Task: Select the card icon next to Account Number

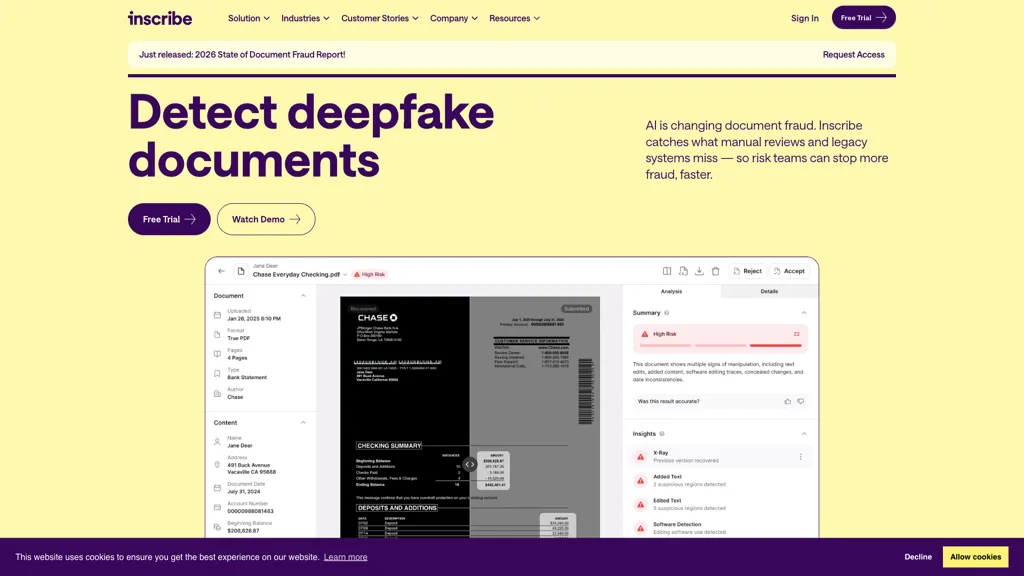Action: coord(217,507)
